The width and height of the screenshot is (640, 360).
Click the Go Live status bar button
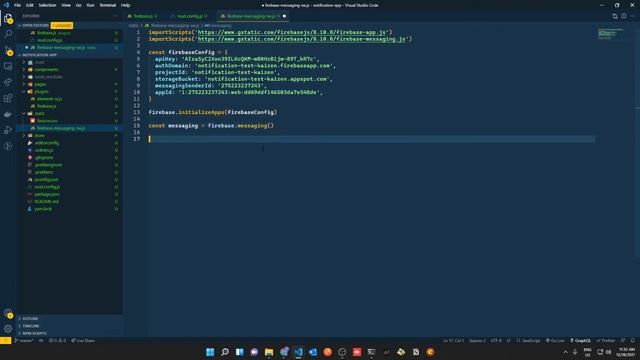(555, 340)
